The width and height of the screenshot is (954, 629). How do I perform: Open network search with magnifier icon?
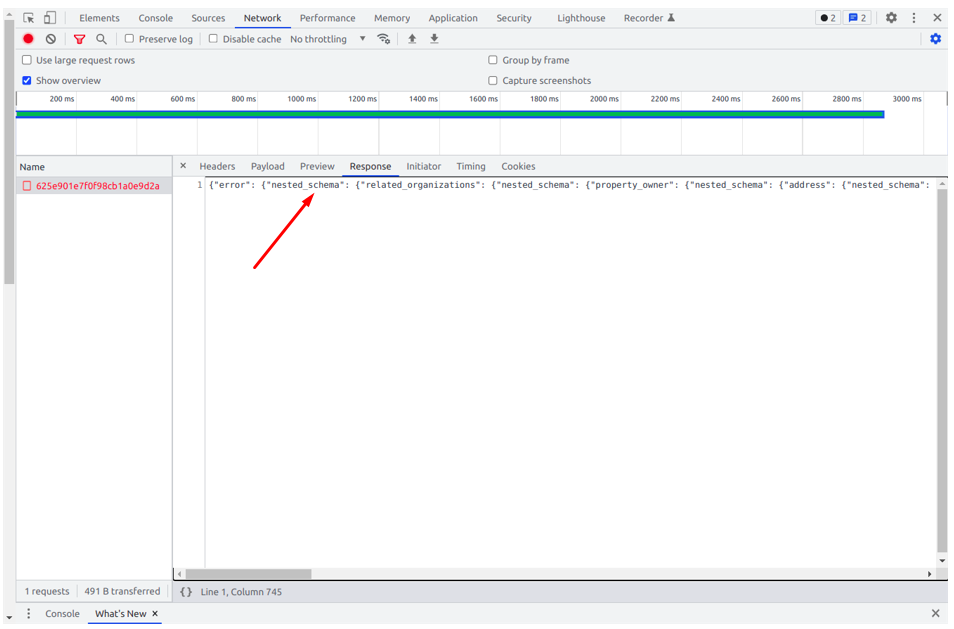coord(101,39)
